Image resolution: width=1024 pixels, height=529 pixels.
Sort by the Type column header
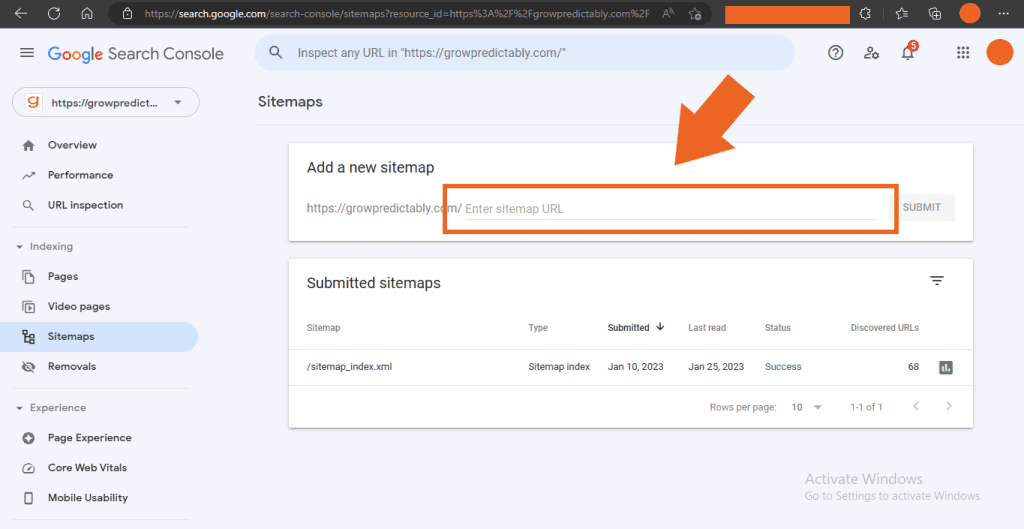click(538, 328)
